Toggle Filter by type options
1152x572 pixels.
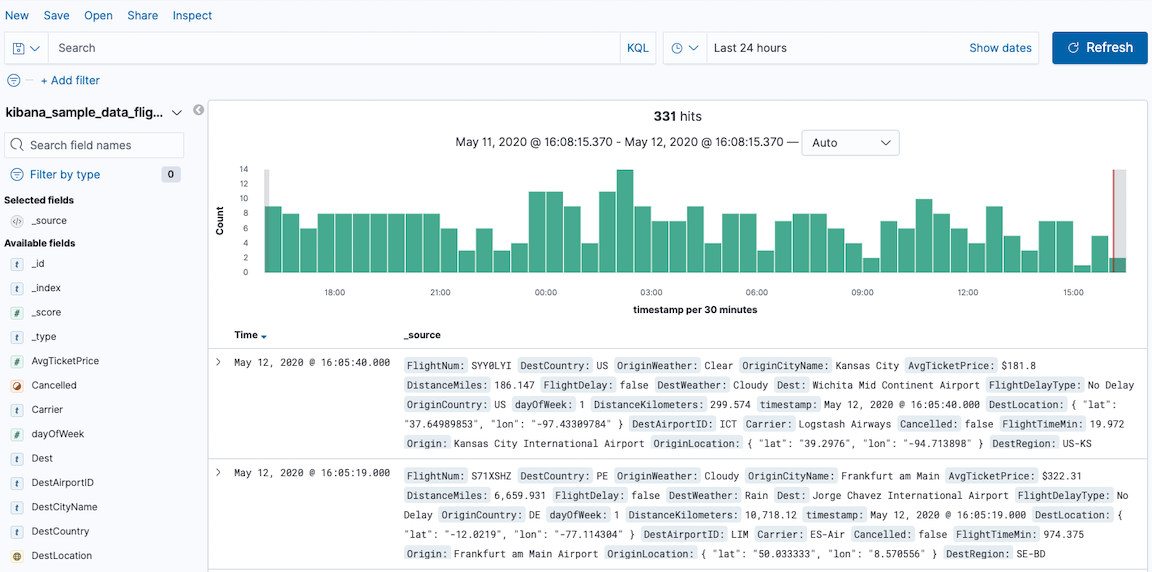point(66,174)
